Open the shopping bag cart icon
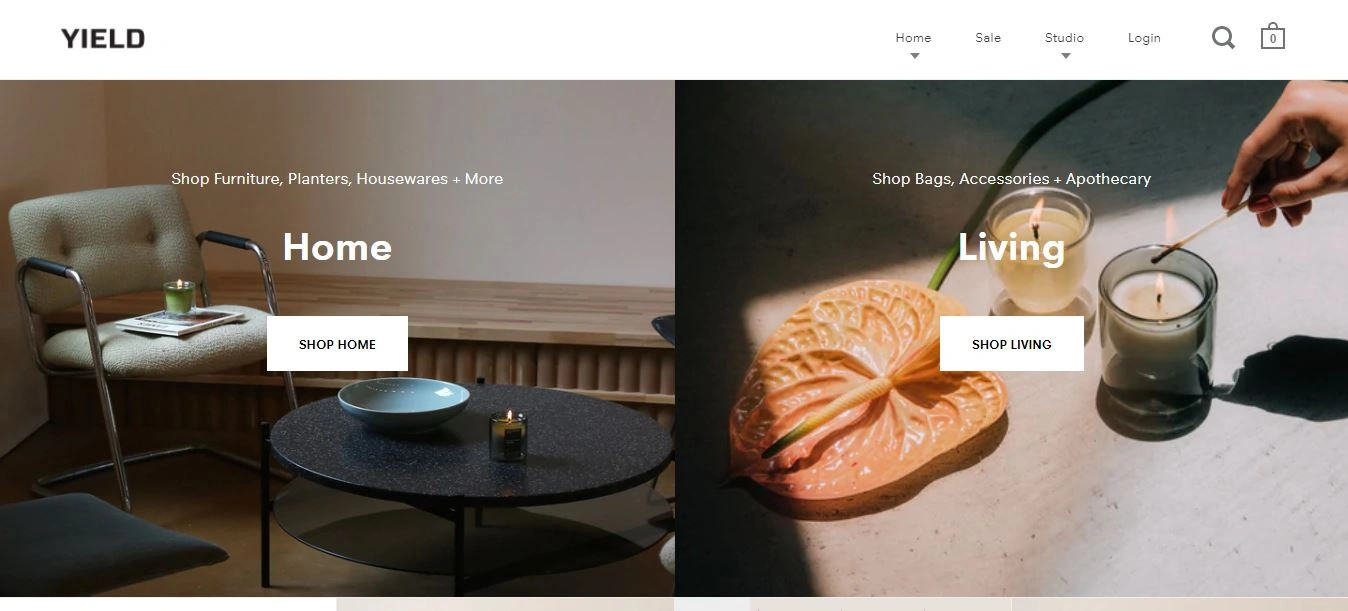The width and height of the screenshot is (1348, 611). [1272, 36]
